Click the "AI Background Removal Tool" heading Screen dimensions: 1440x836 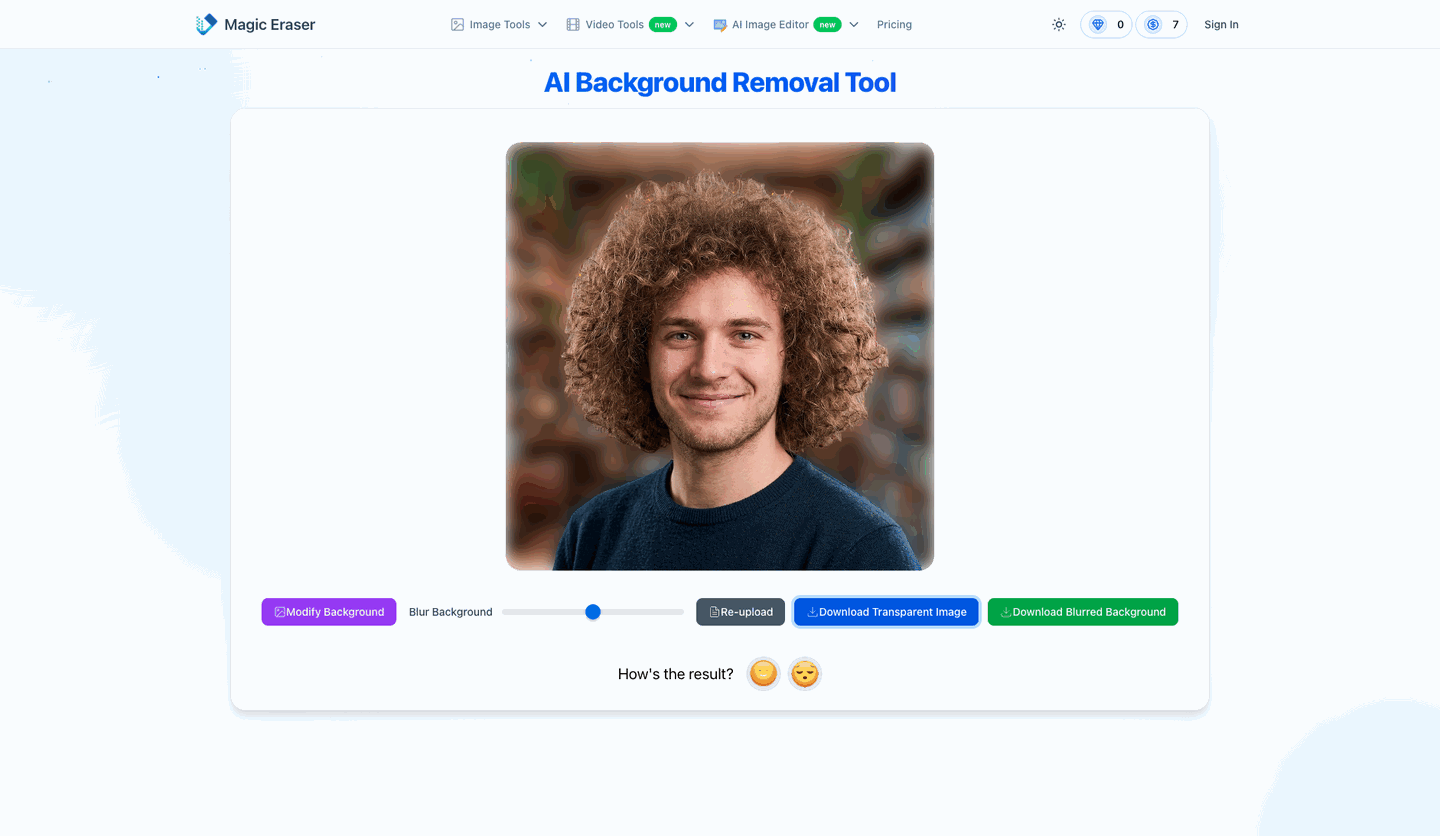[x=720, y=82]
